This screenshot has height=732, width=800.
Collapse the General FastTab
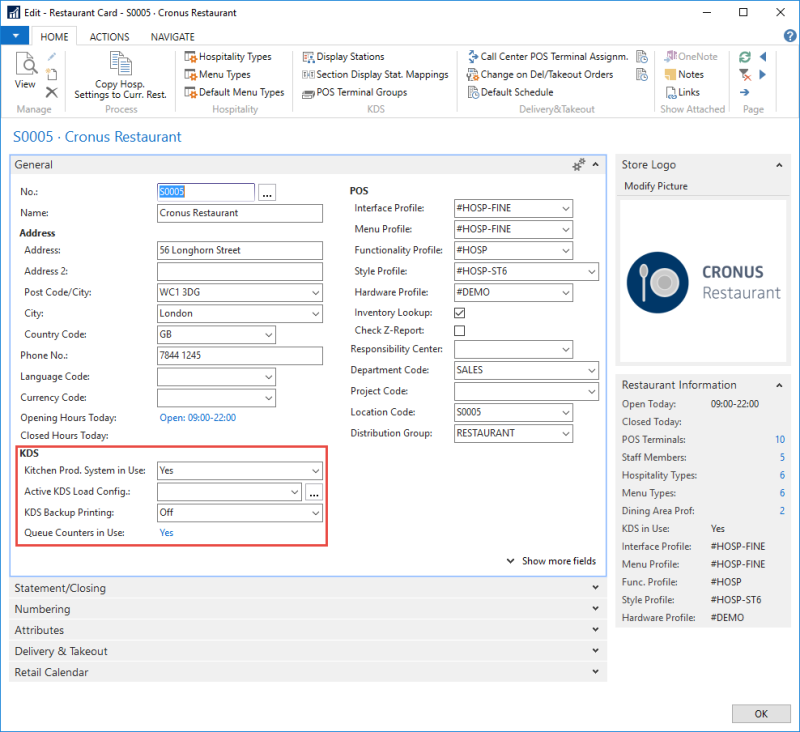(595, 164)
